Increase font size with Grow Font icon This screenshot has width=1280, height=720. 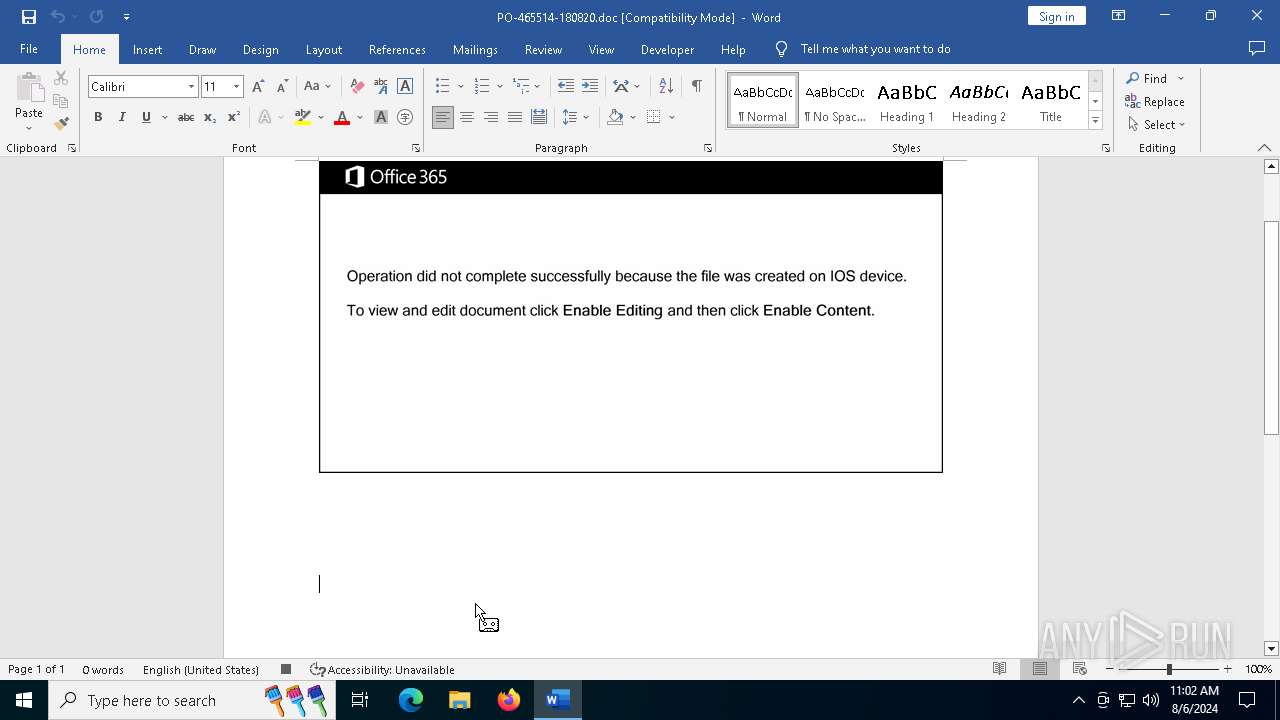tap(258, 87)
